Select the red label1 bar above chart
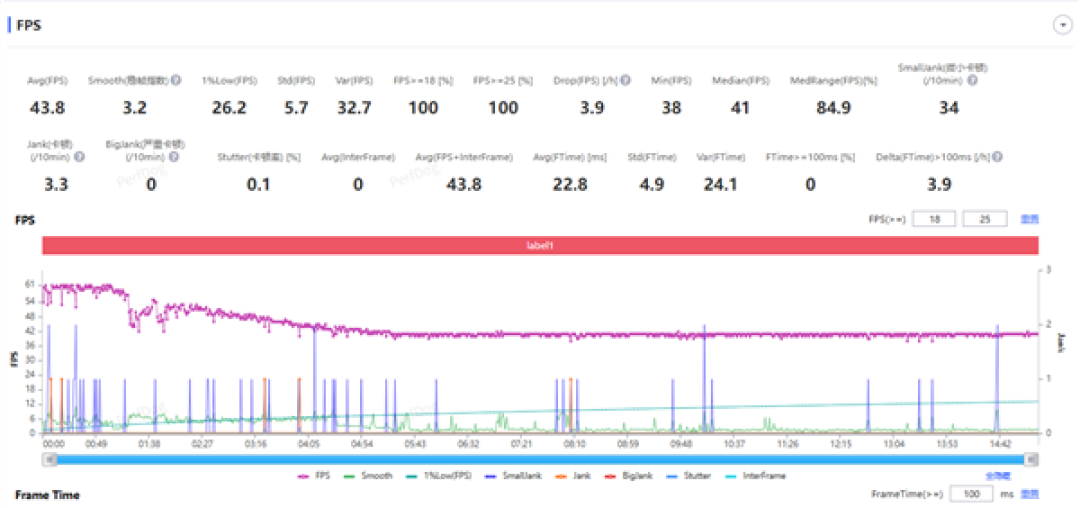Viewport: 1080px width, 508px height. 540,245
